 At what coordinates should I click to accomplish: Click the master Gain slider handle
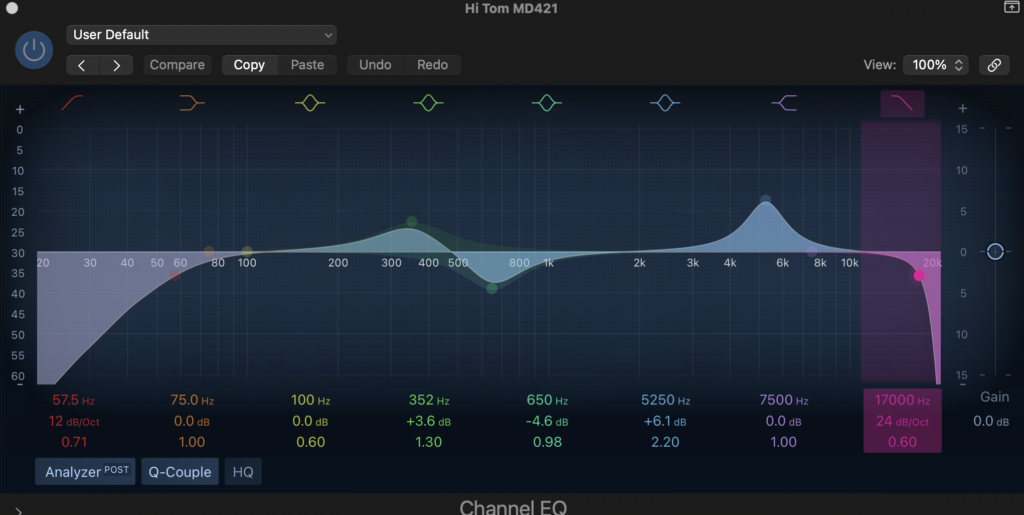(994, 252)
